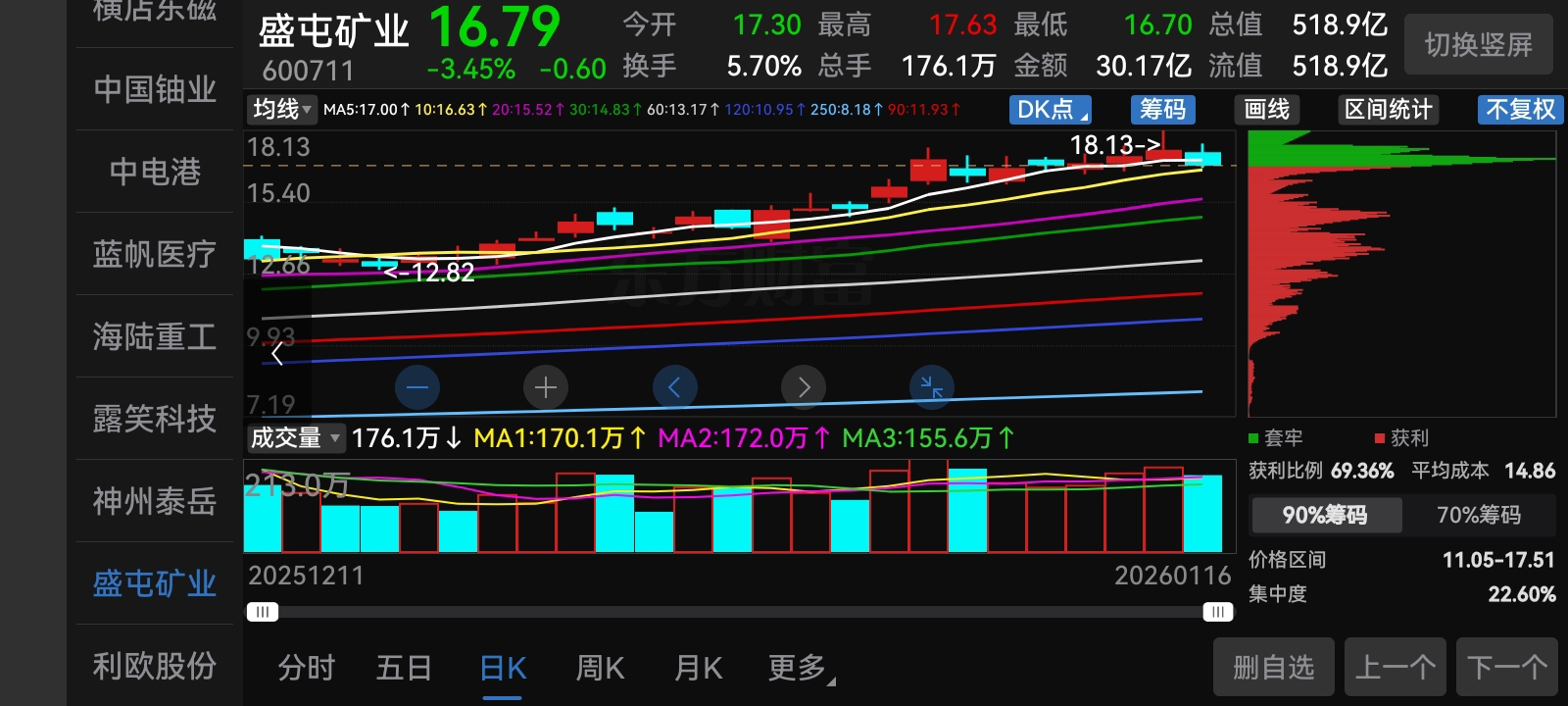Toggle the 筹码 chip distribution panel
The image size is (1568, 706).
(1162, 109)
